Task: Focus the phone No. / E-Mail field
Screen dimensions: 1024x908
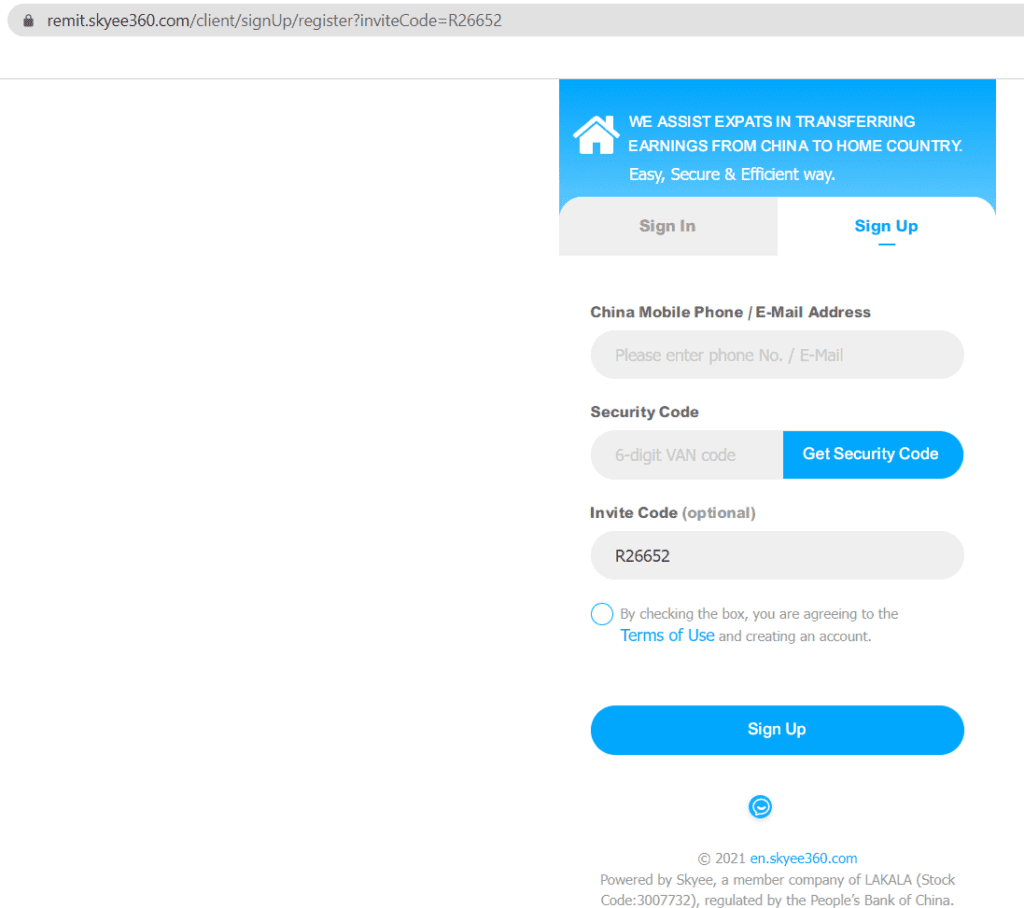Action: pos(777,355)
